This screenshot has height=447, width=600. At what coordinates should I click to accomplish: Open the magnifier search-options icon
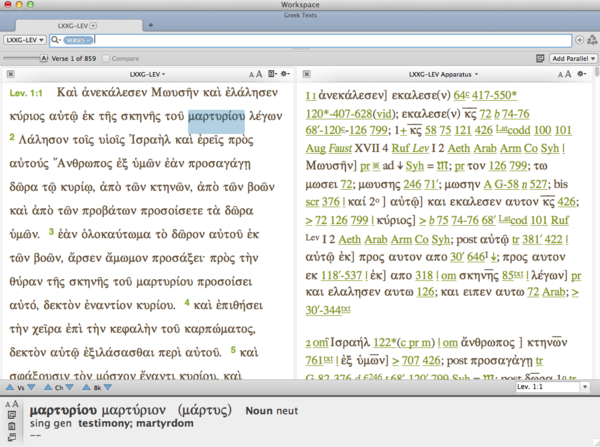coord(56,40)
